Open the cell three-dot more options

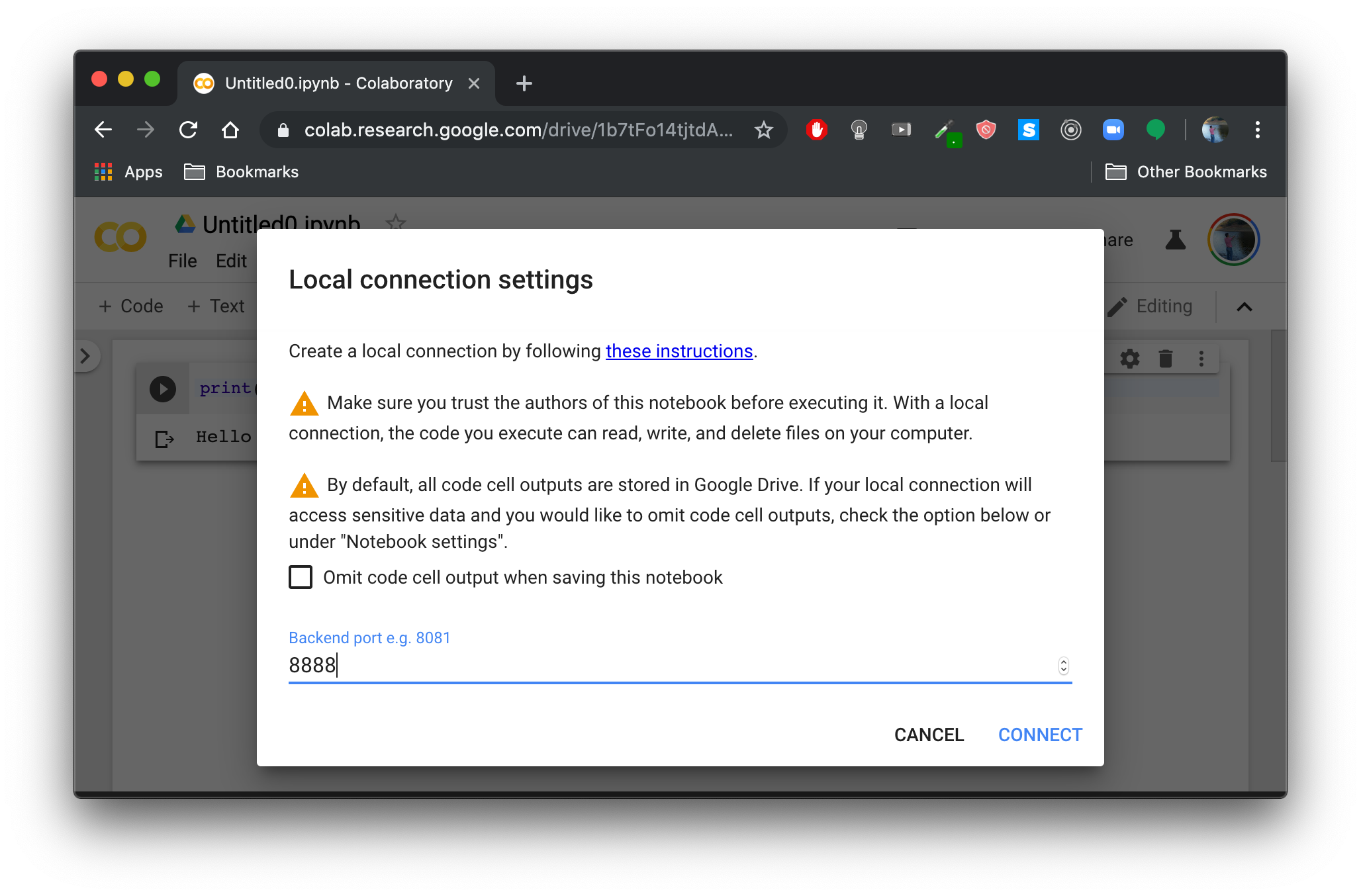tap(1201, 359)
